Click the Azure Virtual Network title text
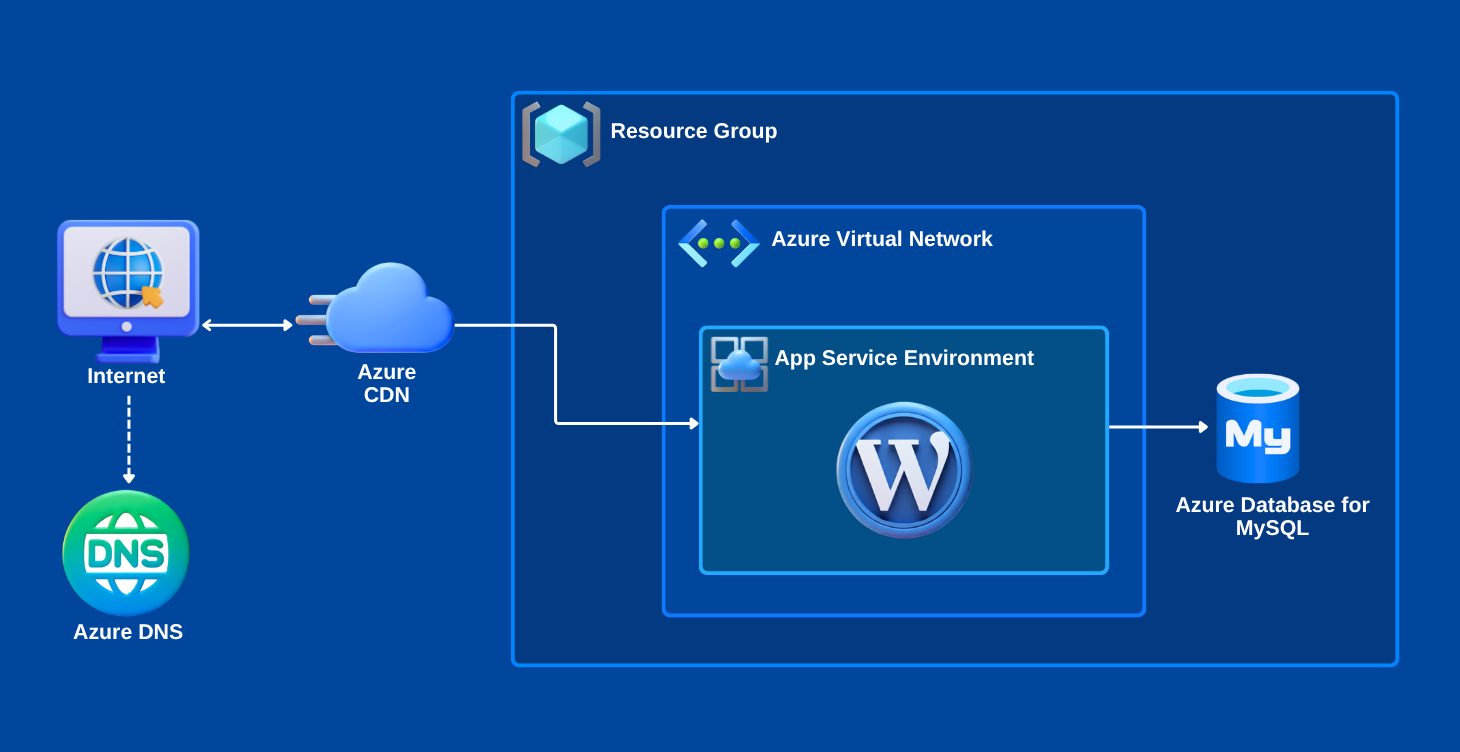Image resolution: width=1460 pixels, height=752 pixels. (881, 239)
